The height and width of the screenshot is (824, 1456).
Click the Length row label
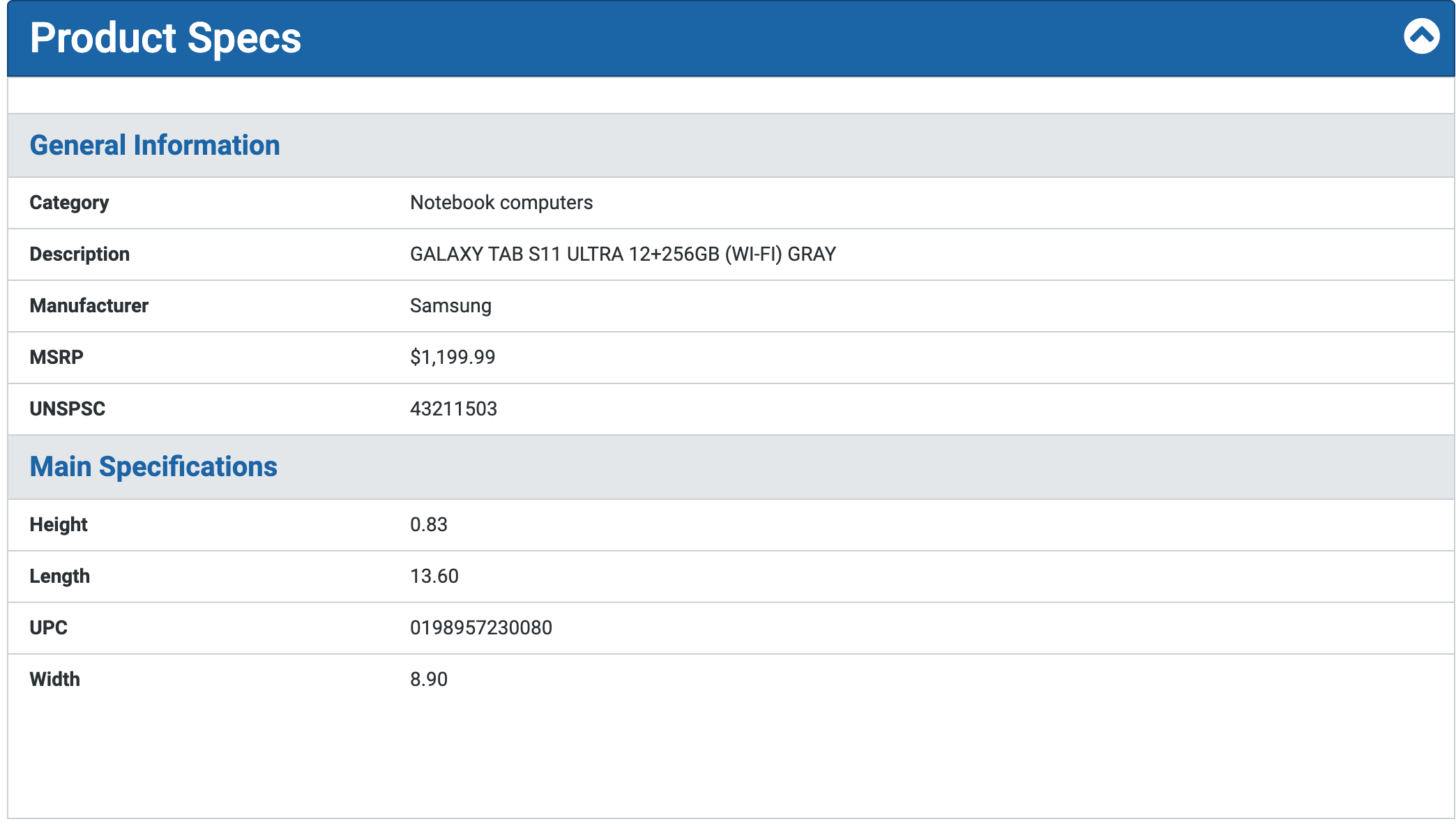coord(59,577)
